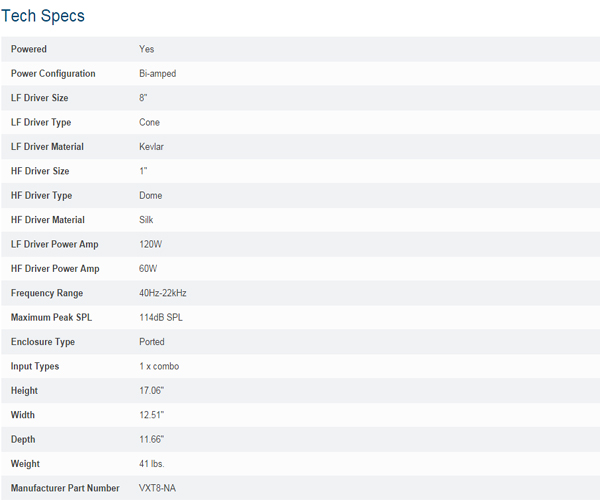Click the 60W HF power amp value
This screenshot has height=500, width=600.
point(148,269)
